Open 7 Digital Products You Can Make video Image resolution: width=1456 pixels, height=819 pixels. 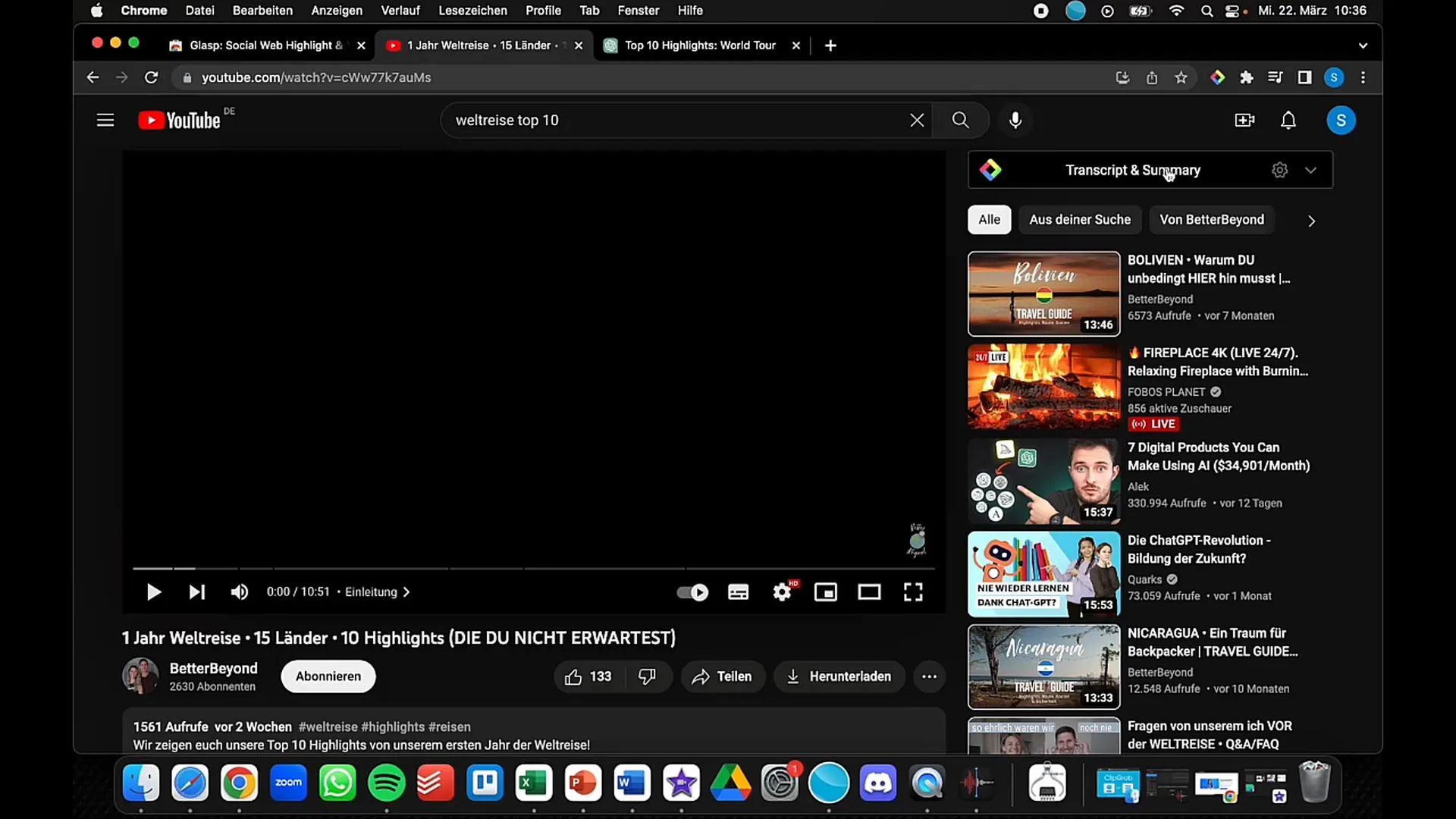click(1218, 457)
